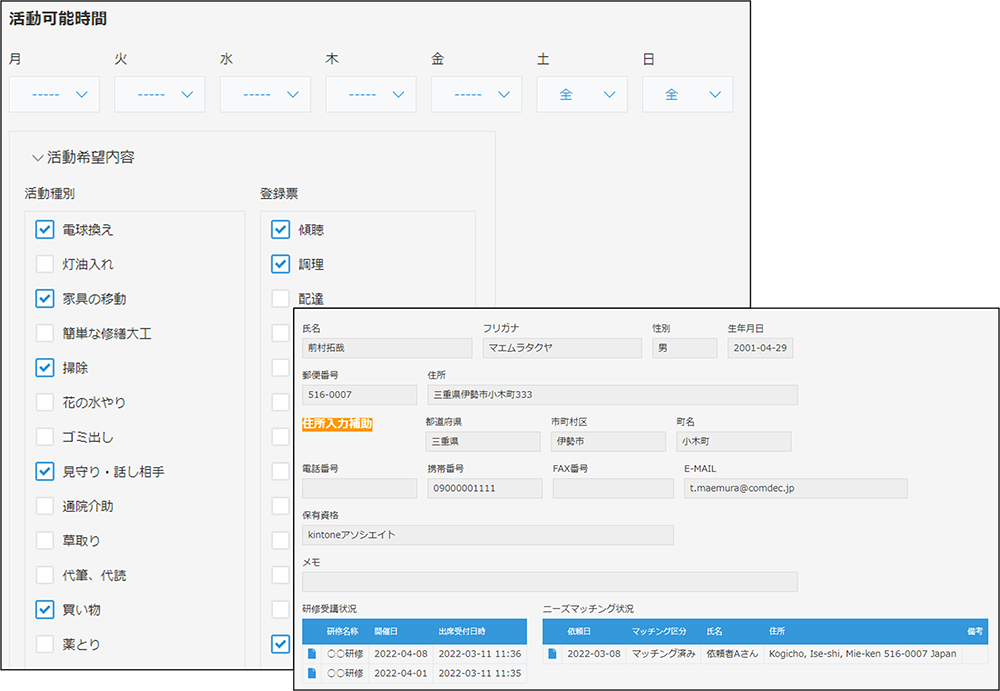Open record icon for 2022-04-01 training row
Image resolution: width=1000 pixels, height=691 pixels.
pos(311,673)
